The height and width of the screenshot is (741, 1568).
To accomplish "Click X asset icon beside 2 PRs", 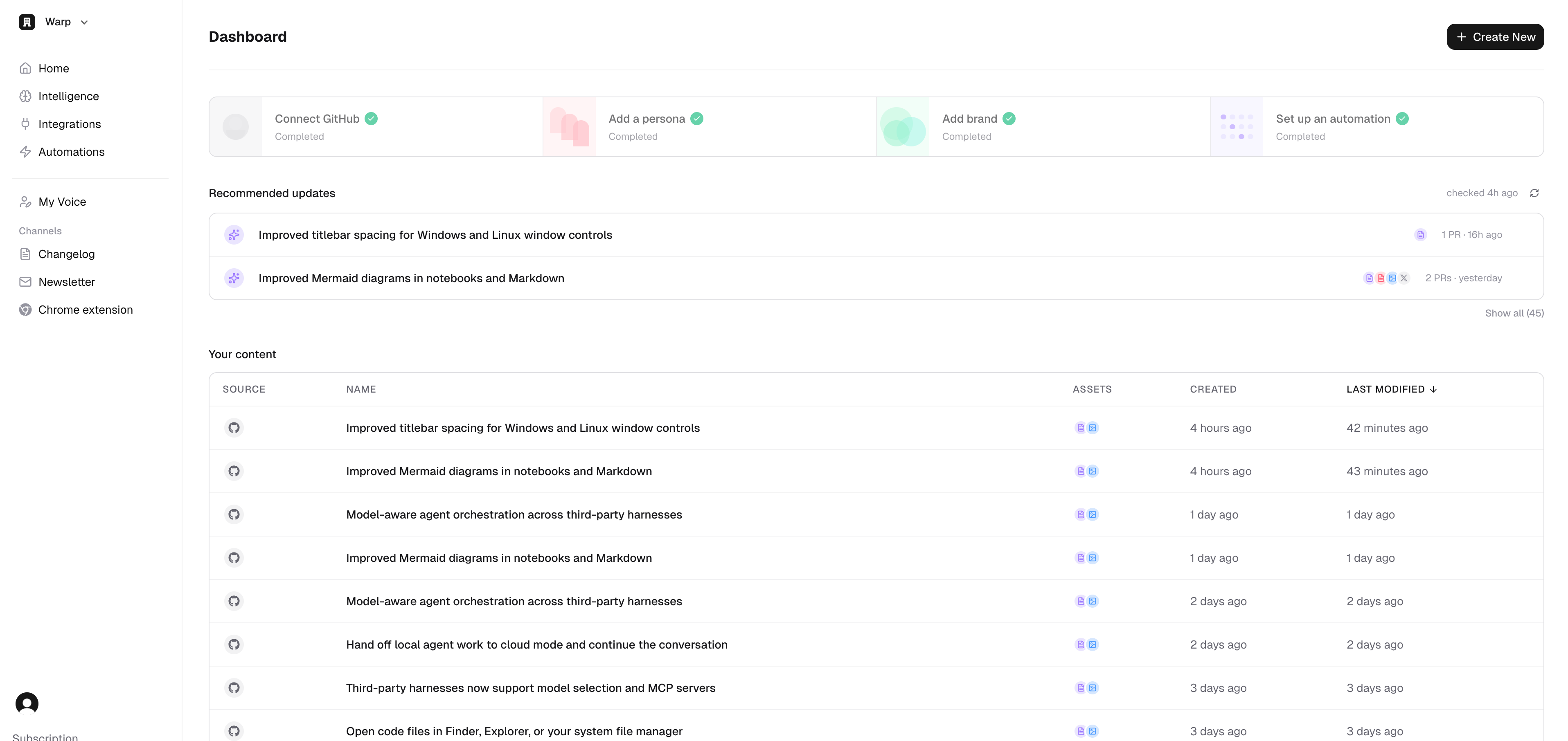I will click(1404, 278).
